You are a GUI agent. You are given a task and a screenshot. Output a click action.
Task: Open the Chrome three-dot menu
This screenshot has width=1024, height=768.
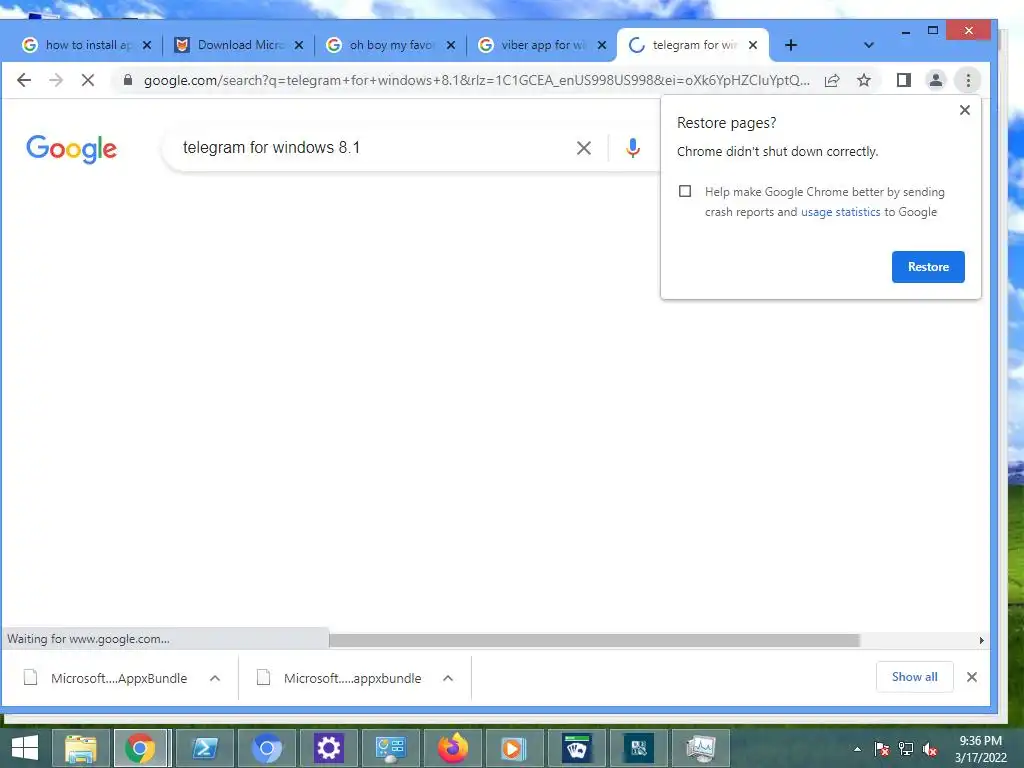click(968, 80)
